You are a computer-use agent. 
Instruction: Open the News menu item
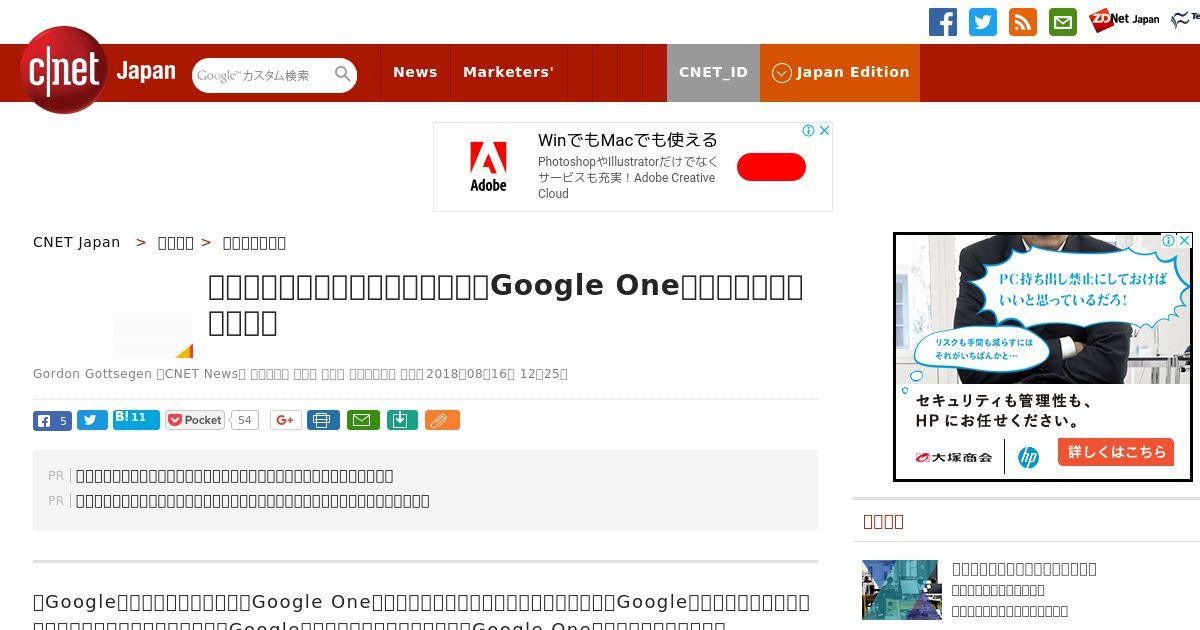pos(415,72)
